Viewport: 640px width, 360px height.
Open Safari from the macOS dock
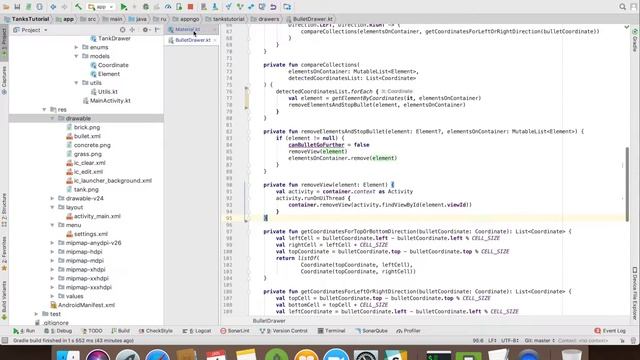tap(158, 354)
